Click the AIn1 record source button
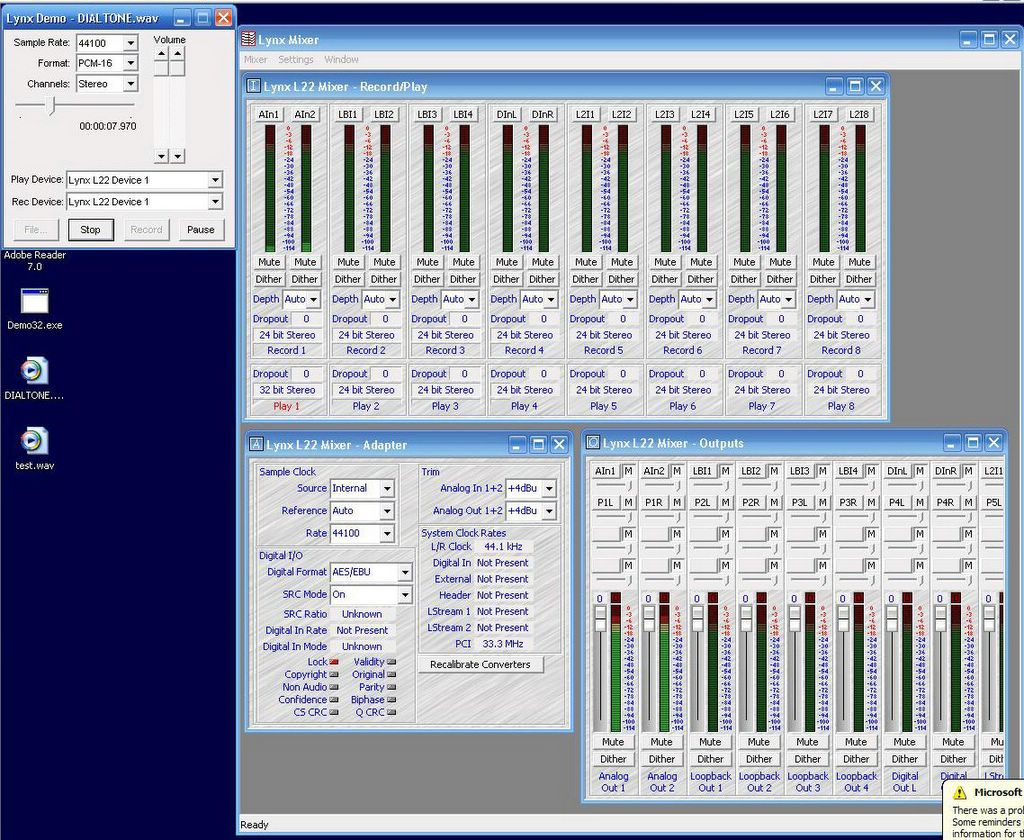The width and height of the screenshot is (1024, 840). click(268, 114)
